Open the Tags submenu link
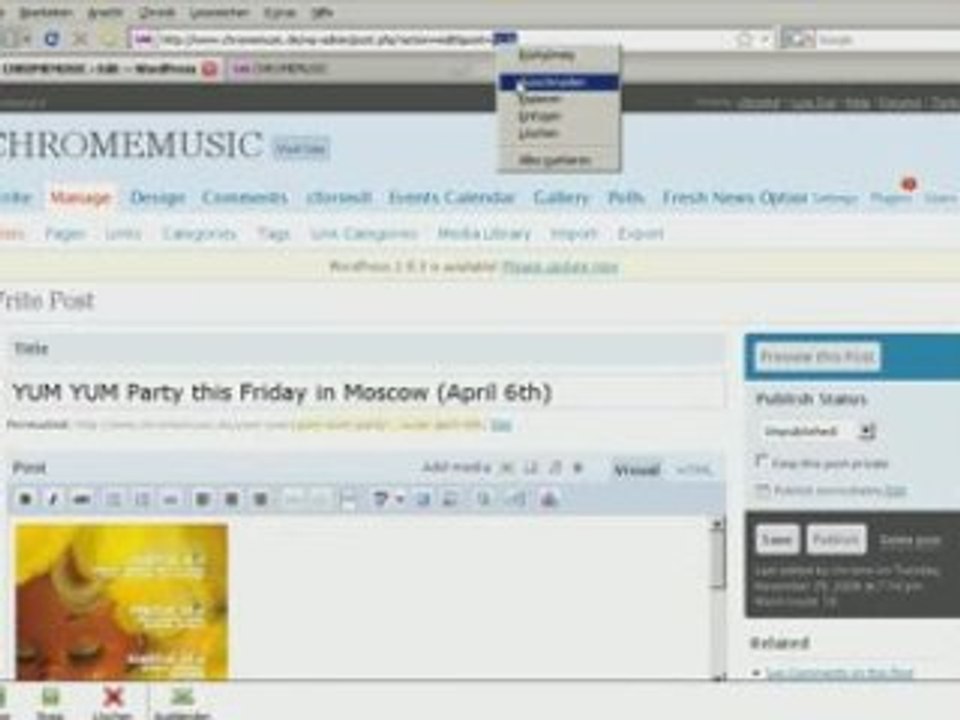 [273, 234]
